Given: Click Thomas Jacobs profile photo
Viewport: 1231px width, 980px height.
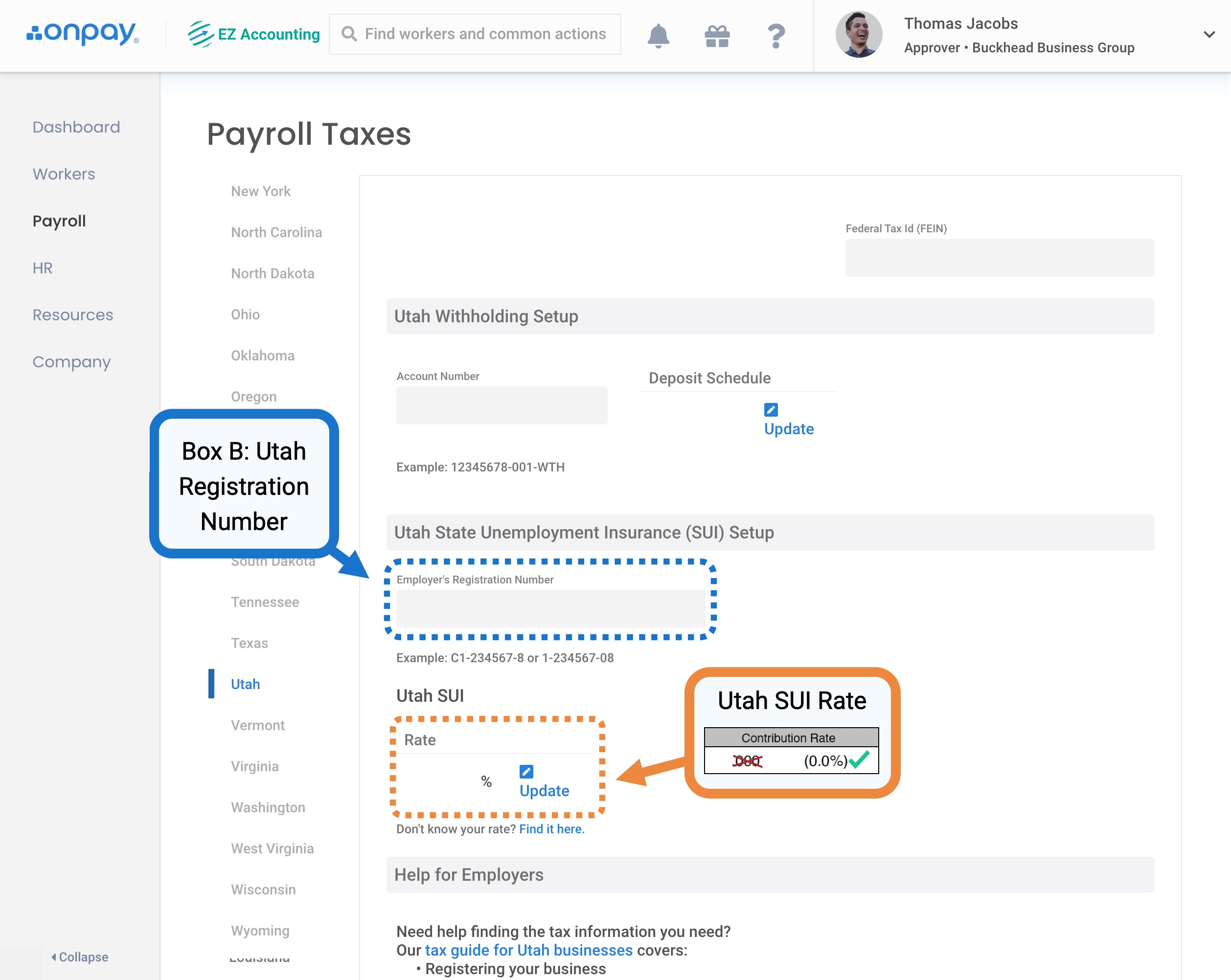Looking at the screenshot, I should click(858, 34).
